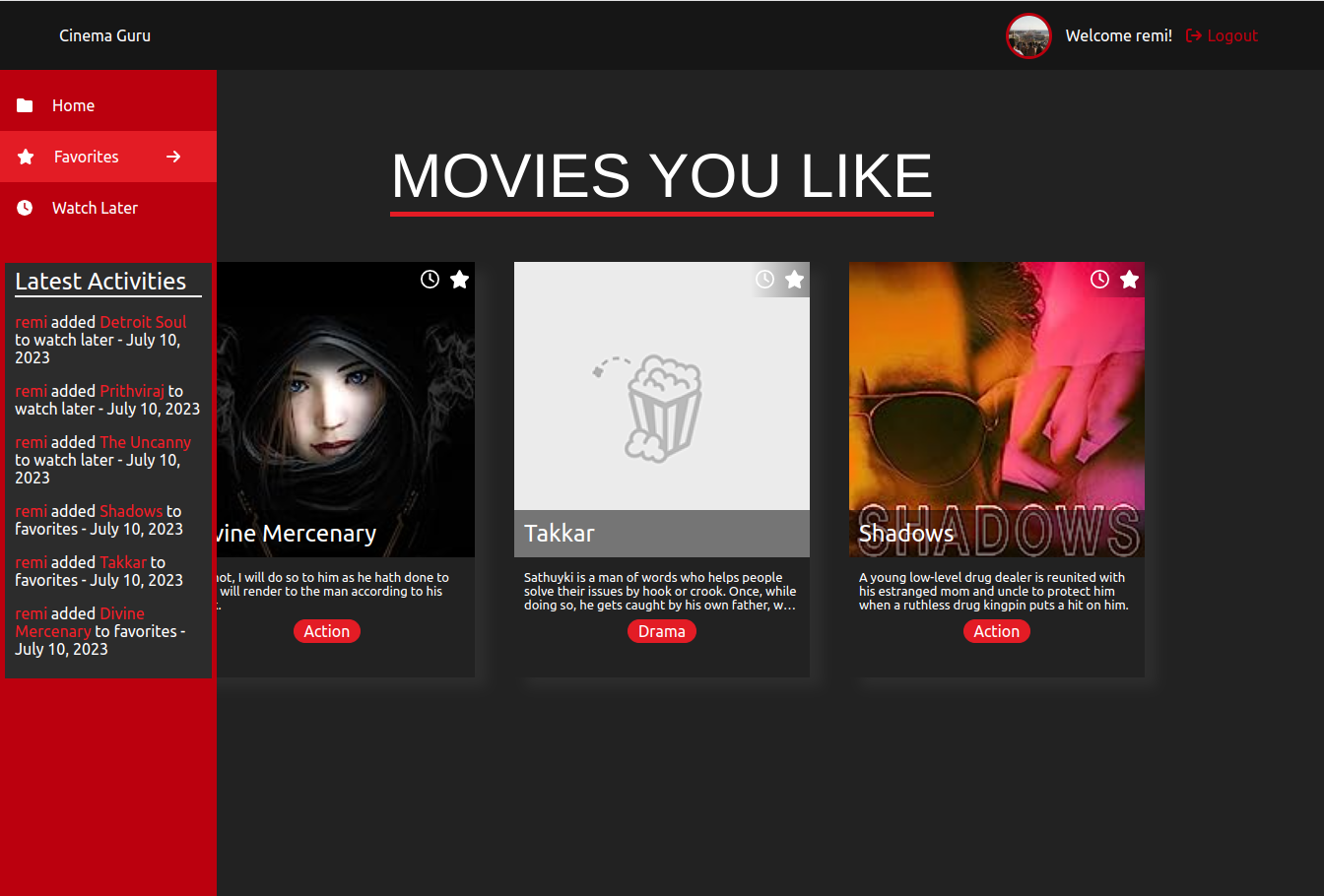Click the Favorites star icon in sidebar
The height and width of the screenshot is (896, 1324).
point(27,157)
